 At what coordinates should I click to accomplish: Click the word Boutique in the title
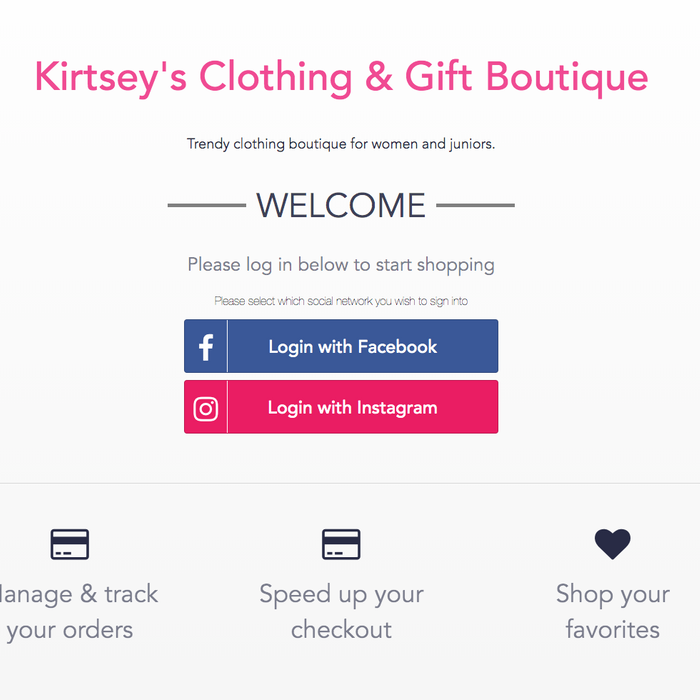(560, 77)
